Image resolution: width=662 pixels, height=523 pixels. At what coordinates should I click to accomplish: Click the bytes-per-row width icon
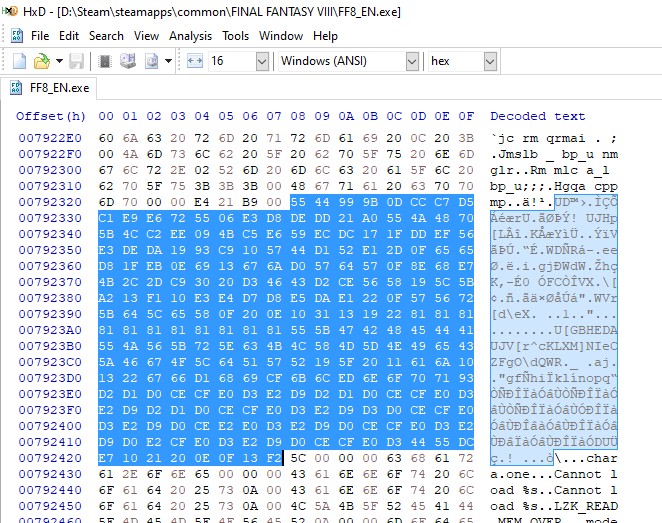click(x=195, y=61)
